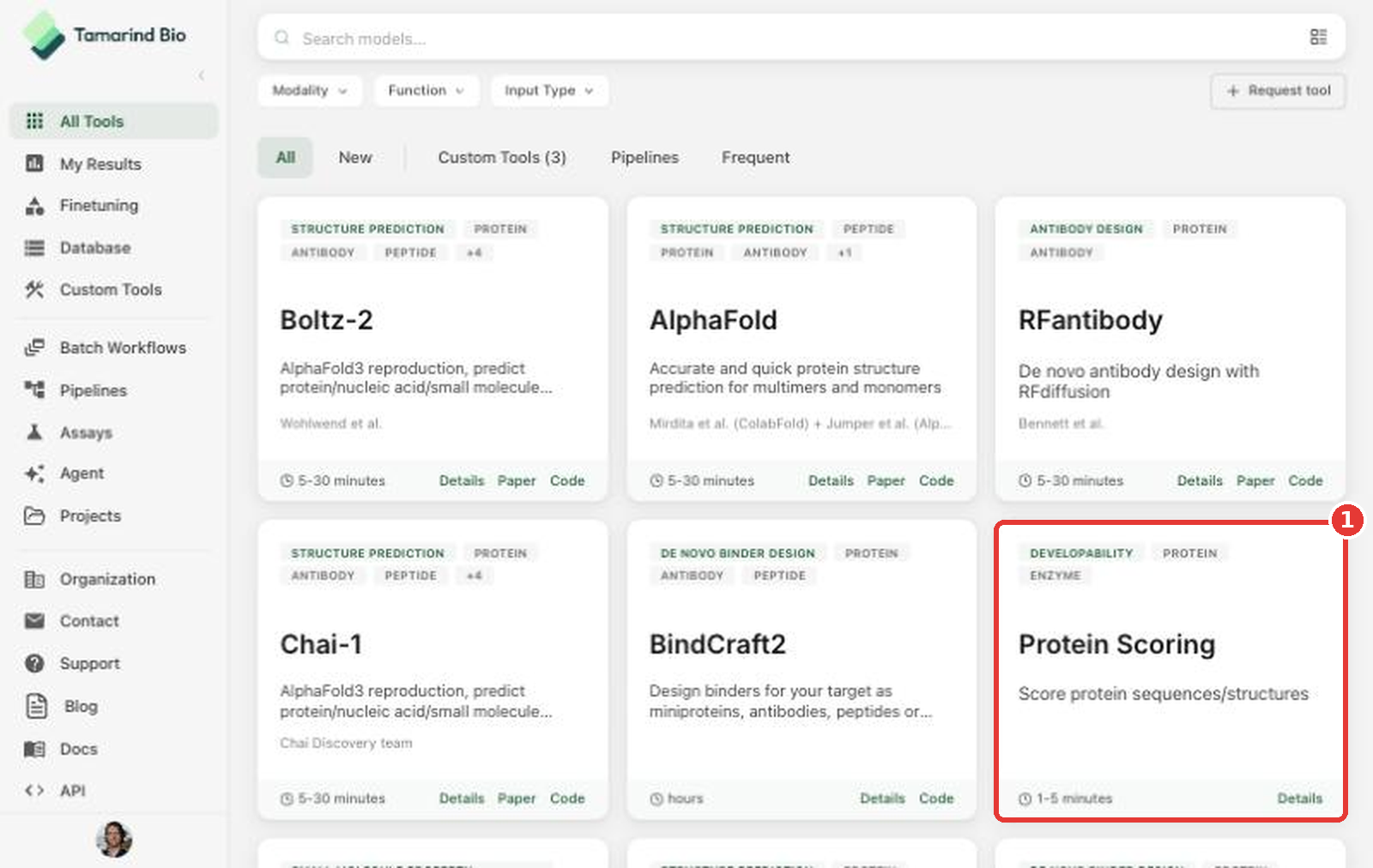1373x868 pixels.
Task: Click the Request tool button
Action: point(1278,91)
